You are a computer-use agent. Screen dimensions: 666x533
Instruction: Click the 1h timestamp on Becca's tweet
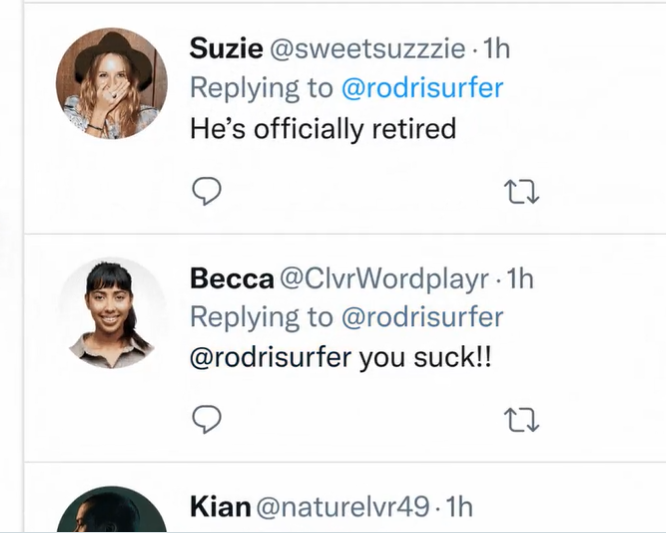pyautogui.click(x=520, y=279)
